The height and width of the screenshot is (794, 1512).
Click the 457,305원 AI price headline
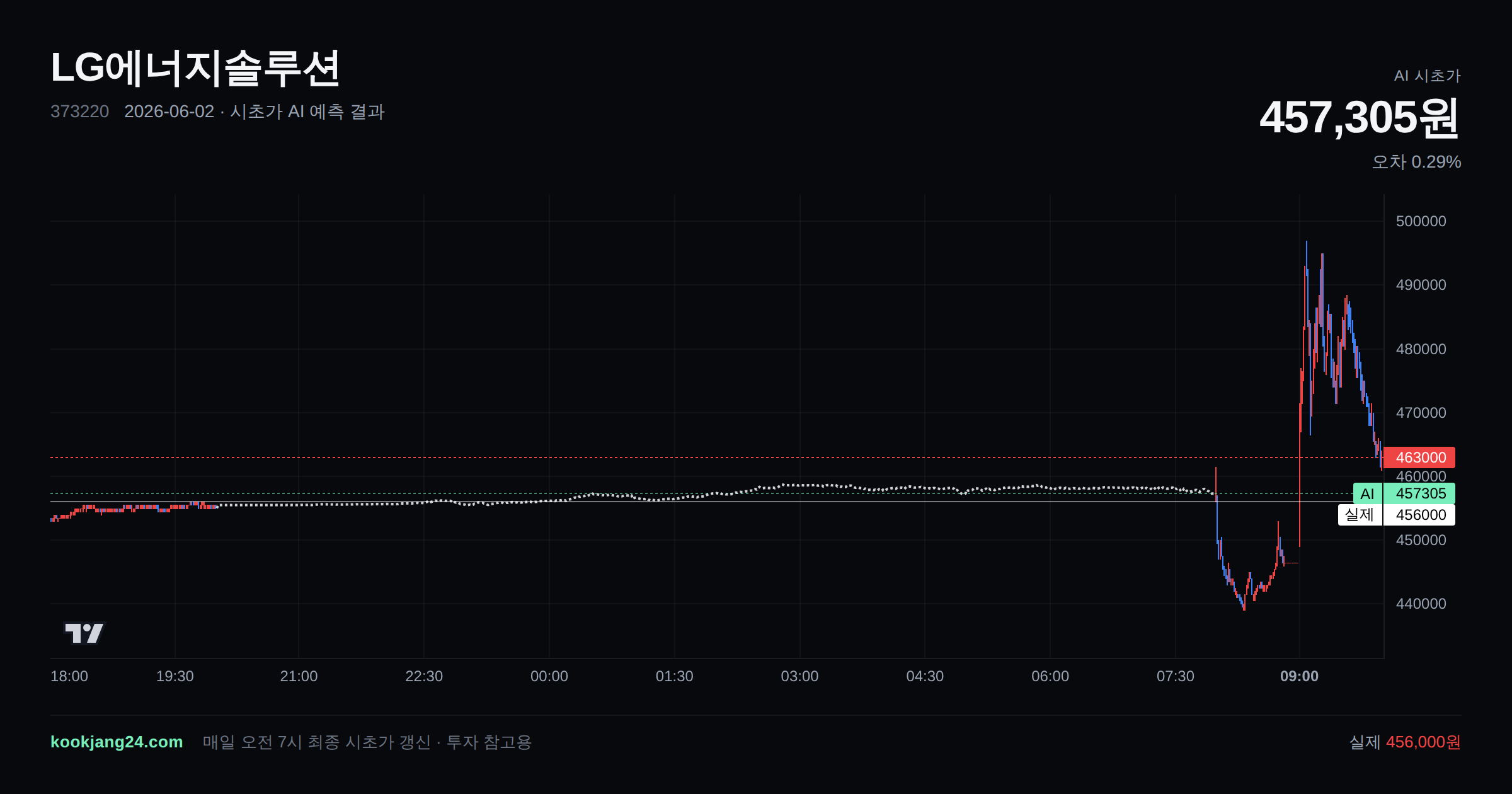[x=1360, y=118]
